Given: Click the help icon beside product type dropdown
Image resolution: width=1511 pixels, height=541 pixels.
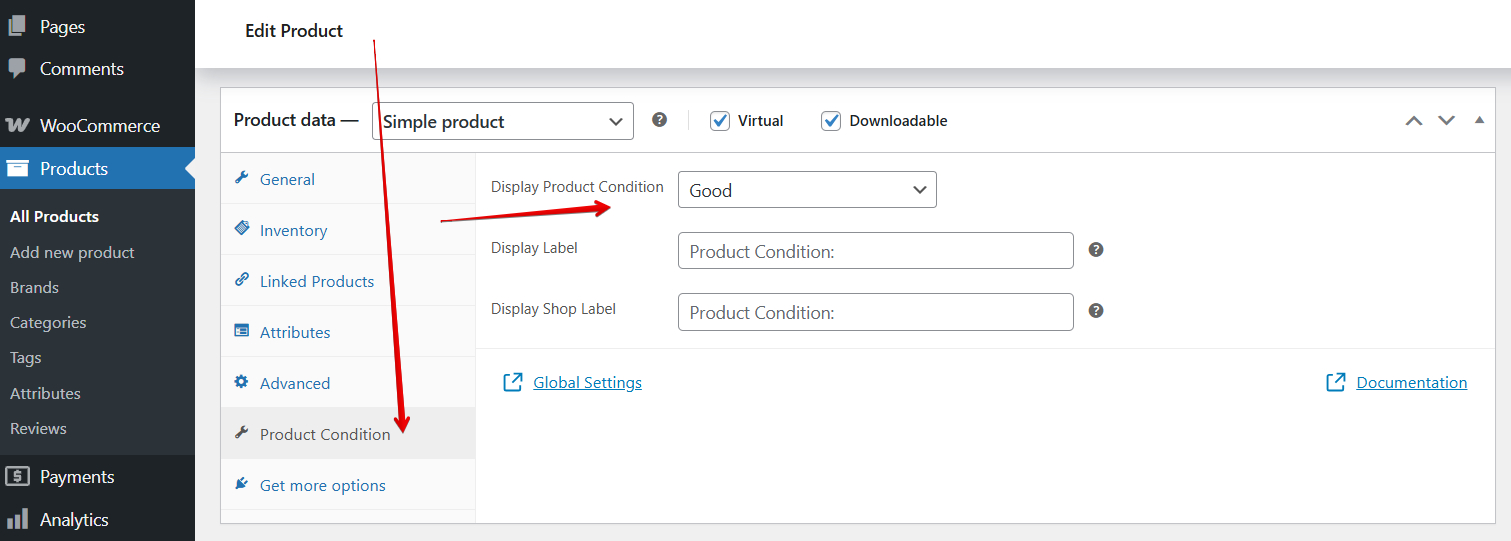Looking at the screenshot, I should (x=659, y=120).
